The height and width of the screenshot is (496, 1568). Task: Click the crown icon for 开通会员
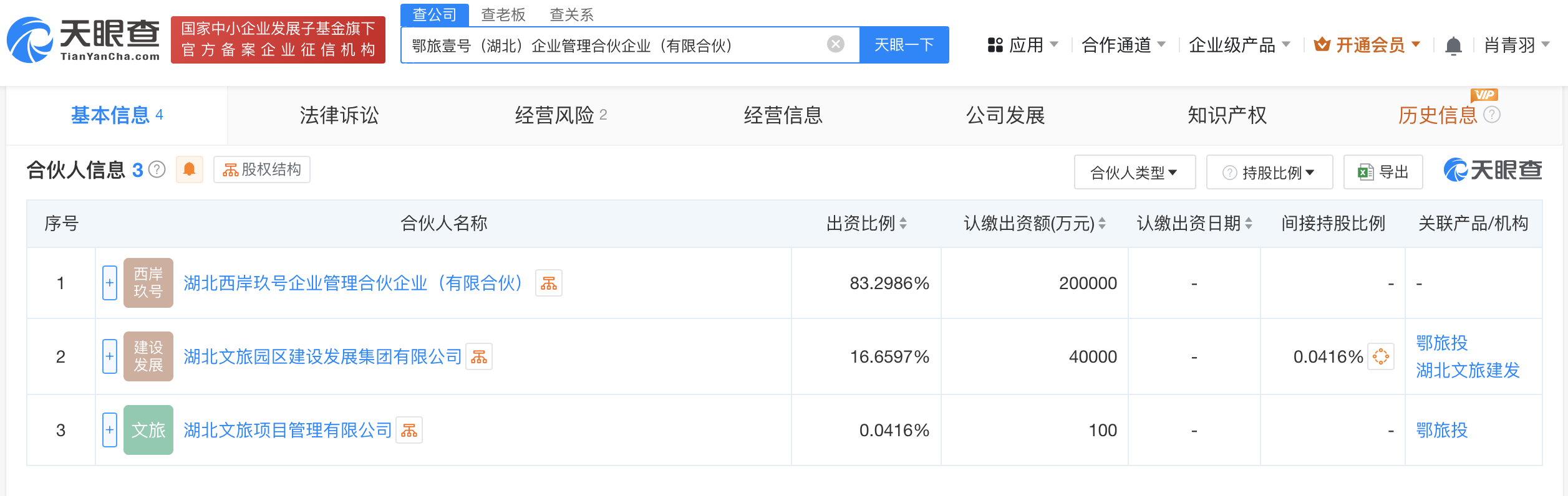pos(1322,45)
